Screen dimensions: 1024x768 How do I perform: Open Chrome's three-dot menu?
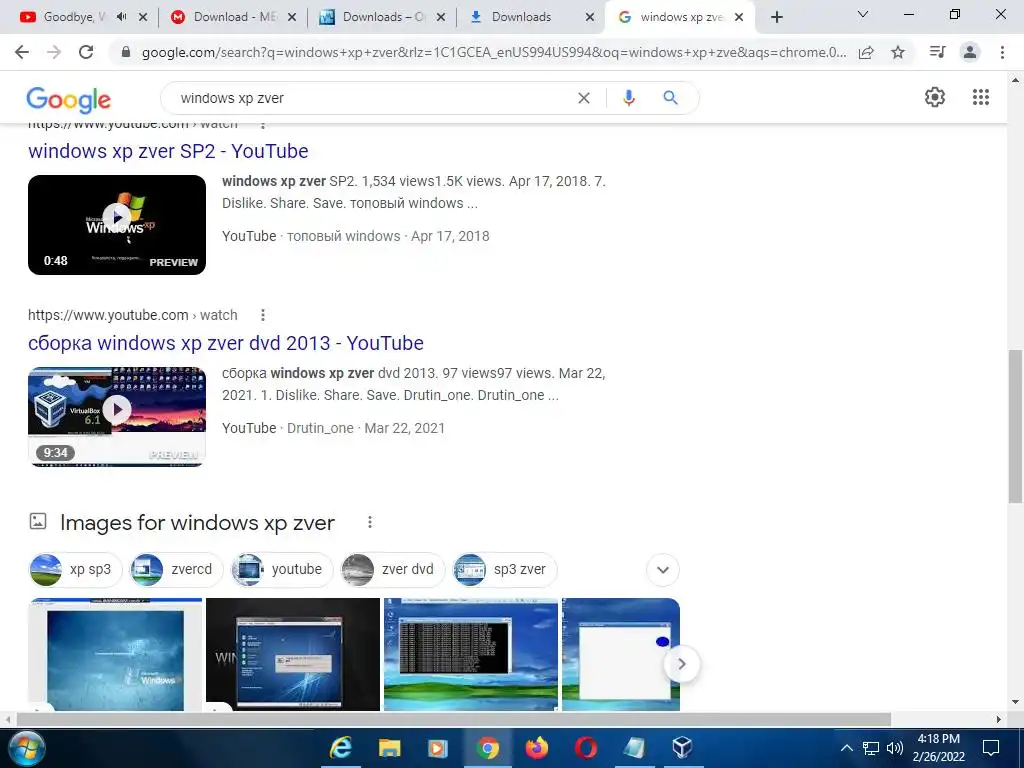click(x=1002, y=52)
